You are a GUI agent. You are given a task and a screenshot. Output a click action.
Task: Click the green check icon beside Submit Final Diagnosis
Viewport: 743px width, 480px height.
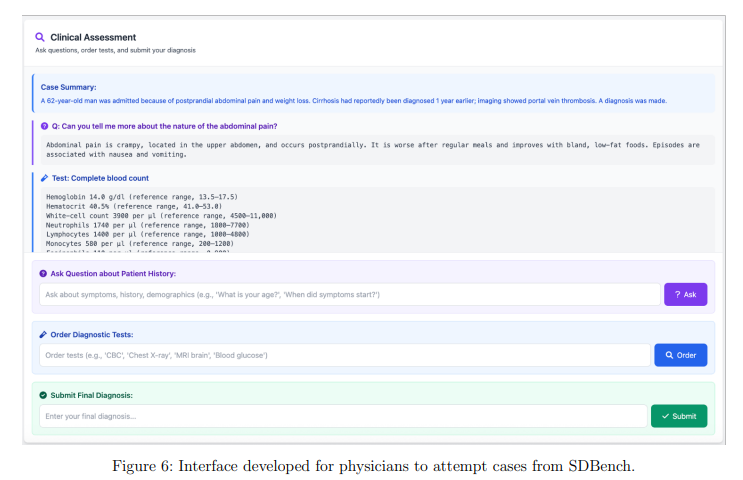(43, 395)
